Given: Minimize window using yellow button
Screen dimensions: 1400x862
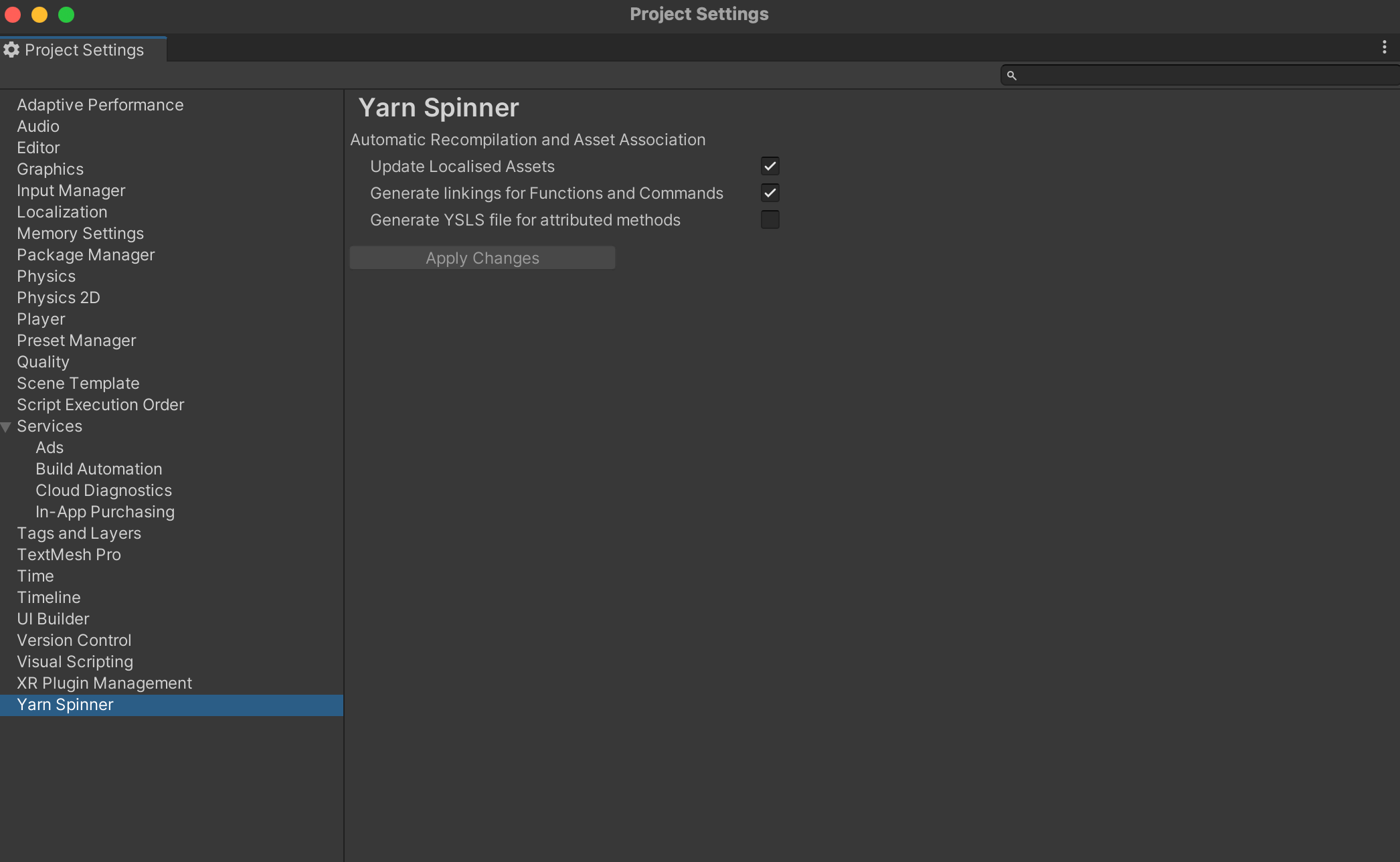Looking at the screenshot, I should tap(39, 14).
